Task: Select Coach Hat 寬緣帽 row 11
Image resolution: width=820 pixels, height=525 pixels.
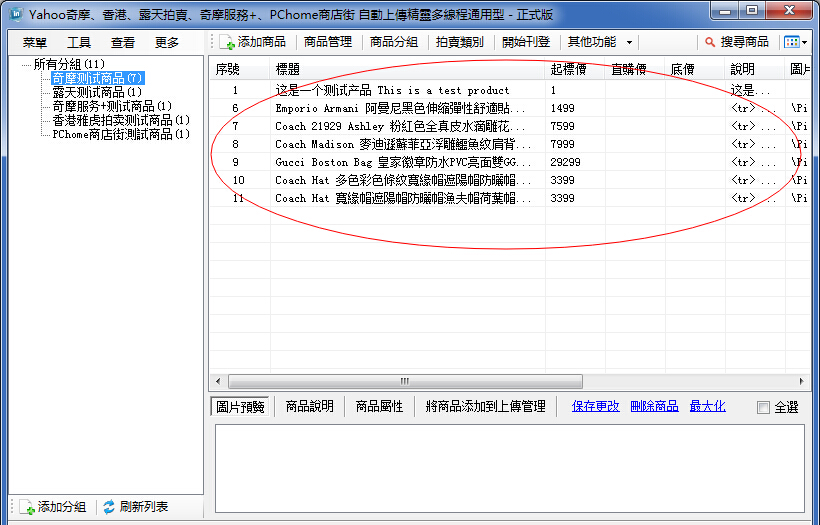Action: pos(510,198)
